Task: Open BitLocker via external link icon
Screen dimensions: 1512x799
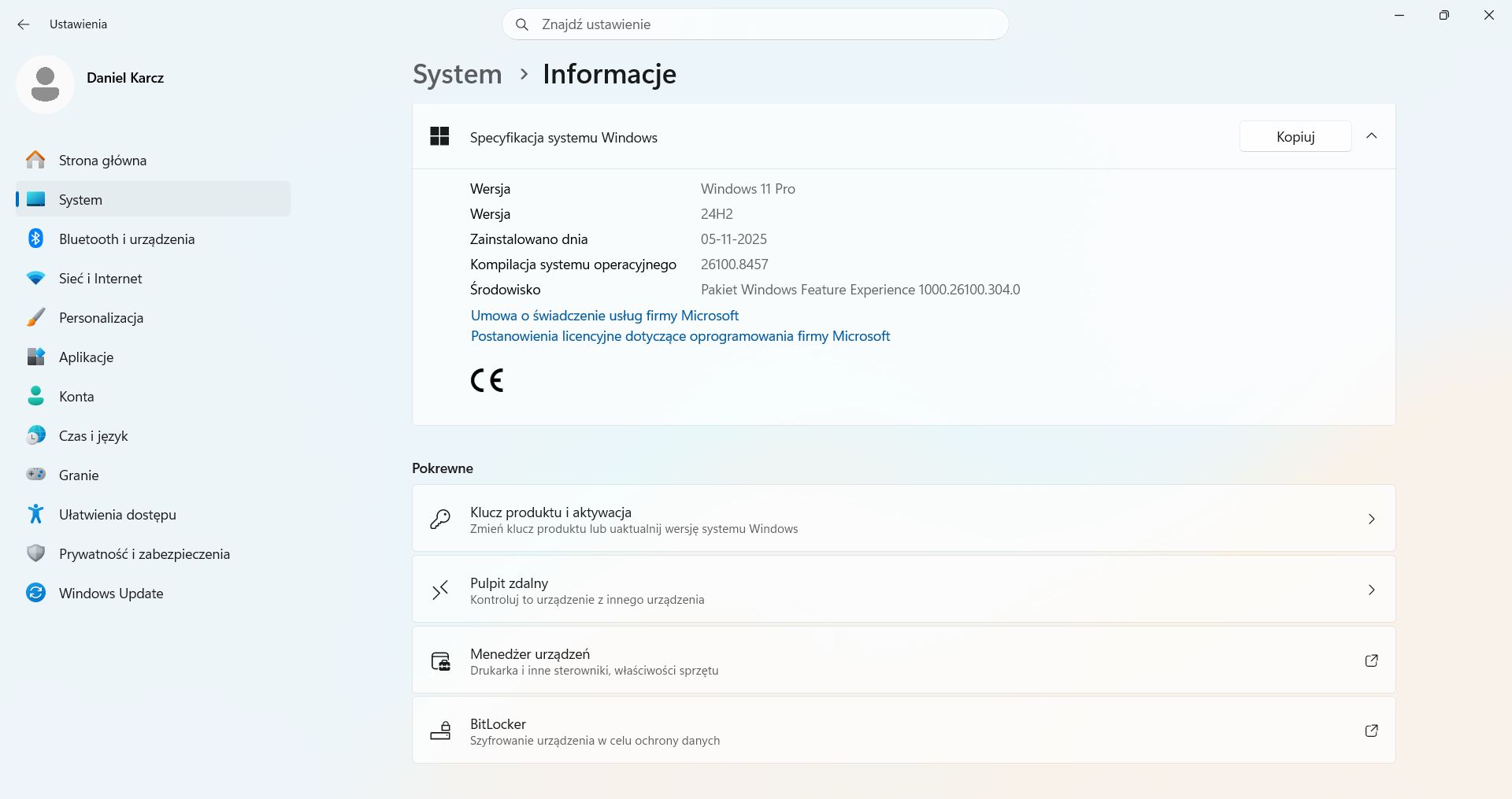Action: tap(1371, 731)
